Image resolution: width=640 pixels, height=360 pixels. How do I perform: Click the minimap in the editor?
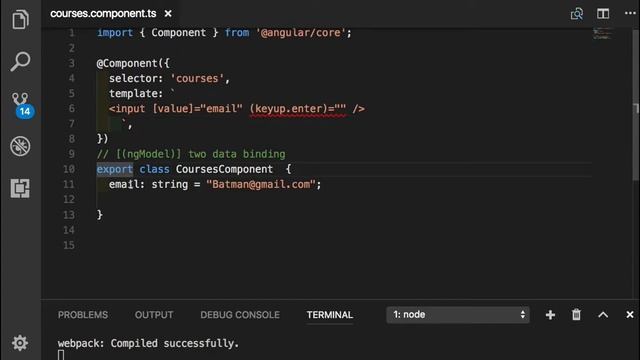(x=602, y=33)
